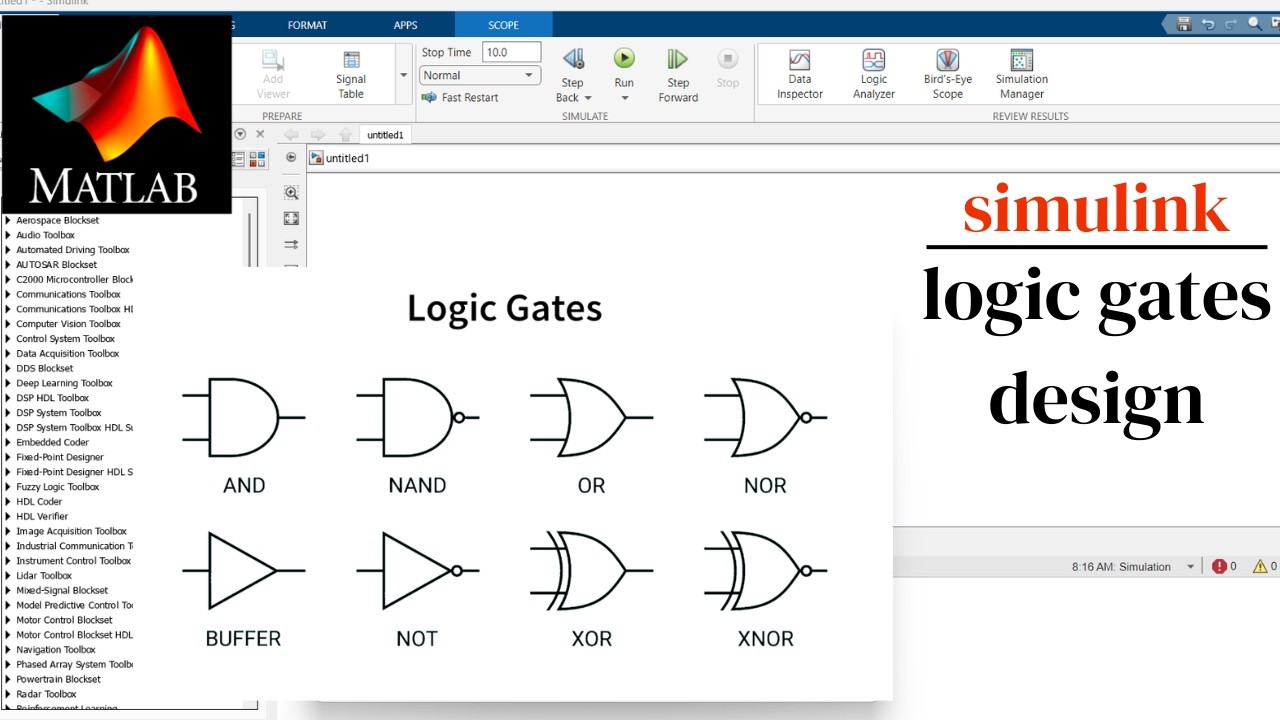Click the Run simulation button
The height and width of the screenshot is (720, 1280).
point(624,59)
